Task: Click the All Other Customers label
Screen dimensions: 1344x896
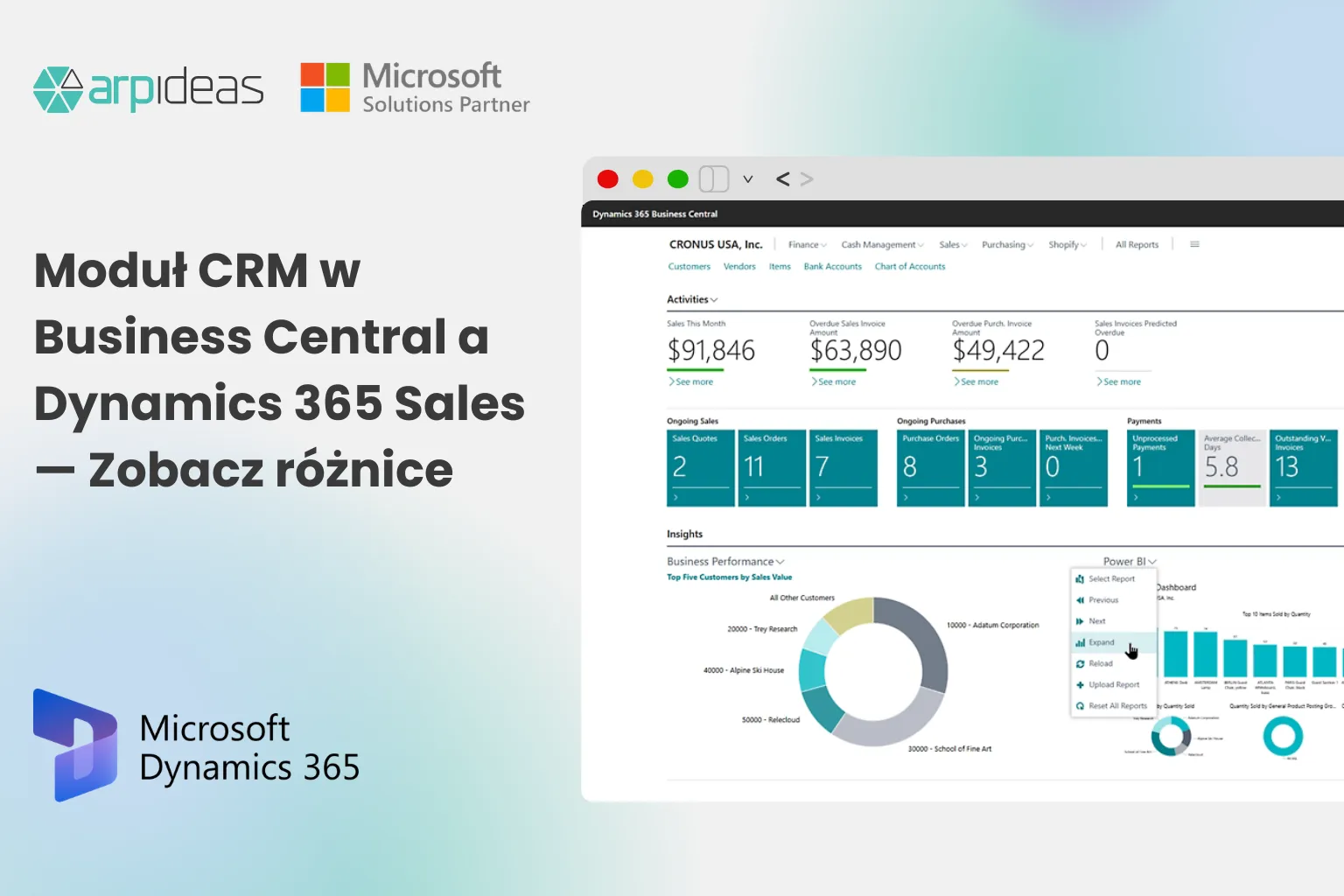Action: (802, 598)
